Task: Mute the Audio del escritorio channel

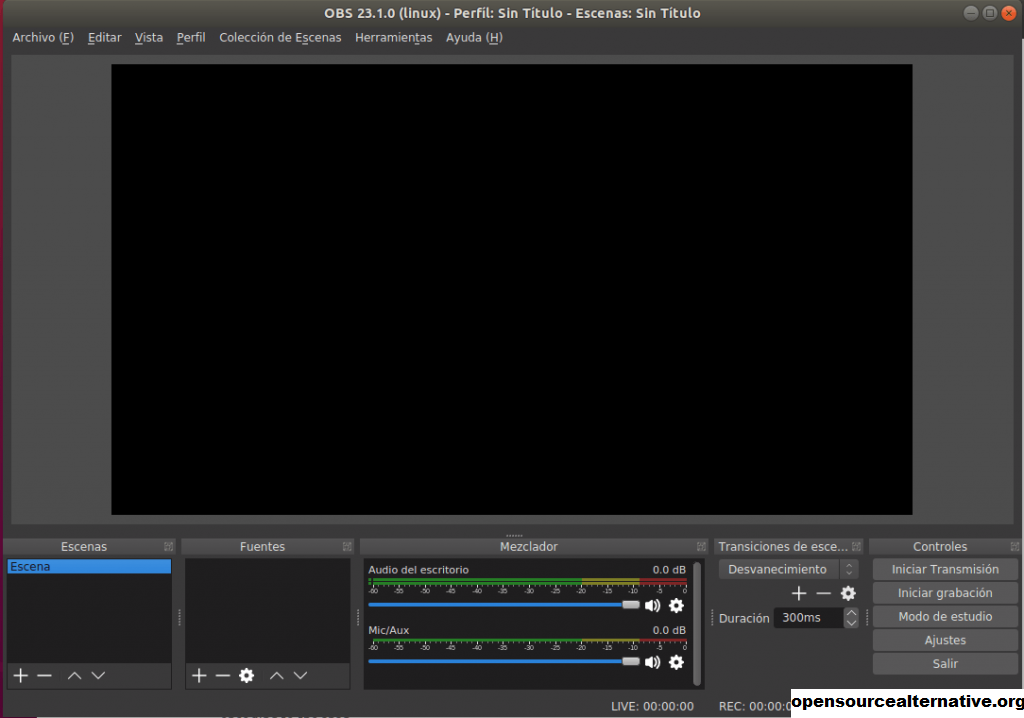Action: coord(652,606)
